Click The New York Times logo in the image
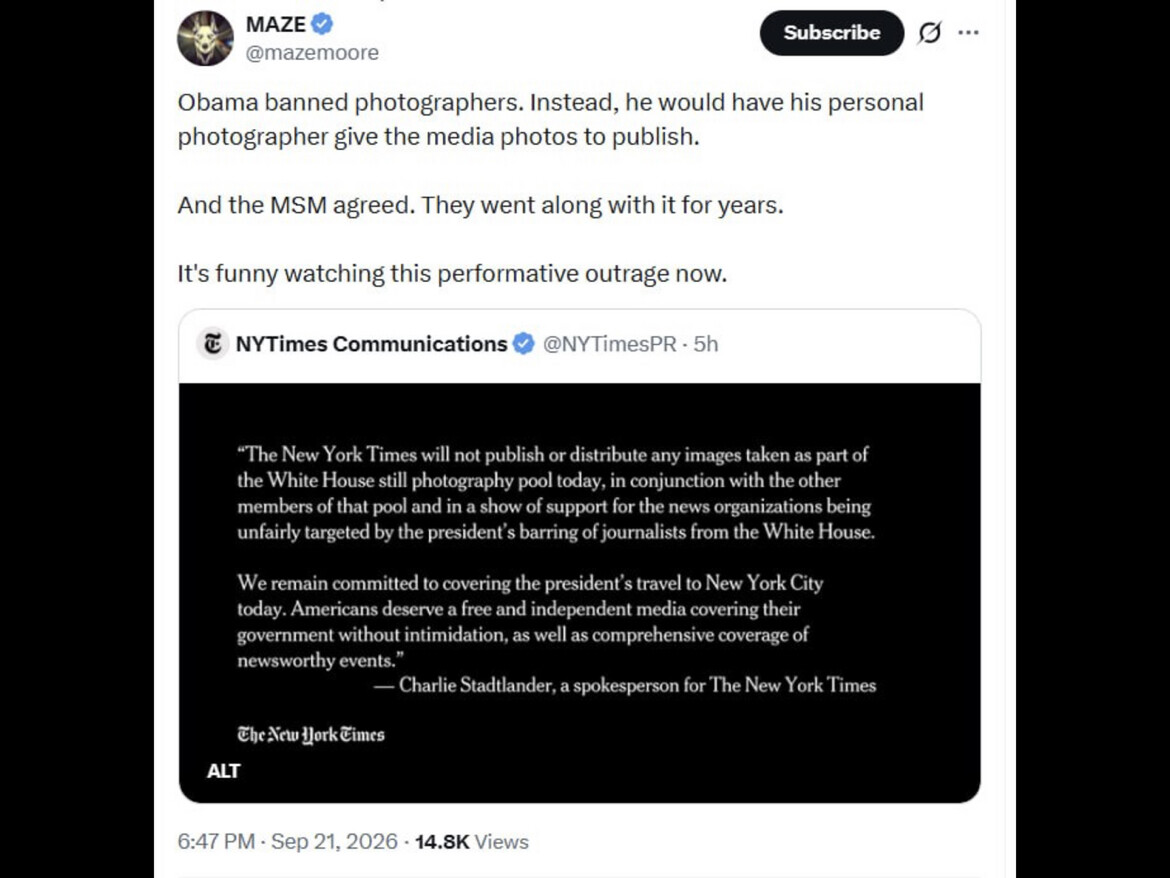1170x878 pixels. 311,735
